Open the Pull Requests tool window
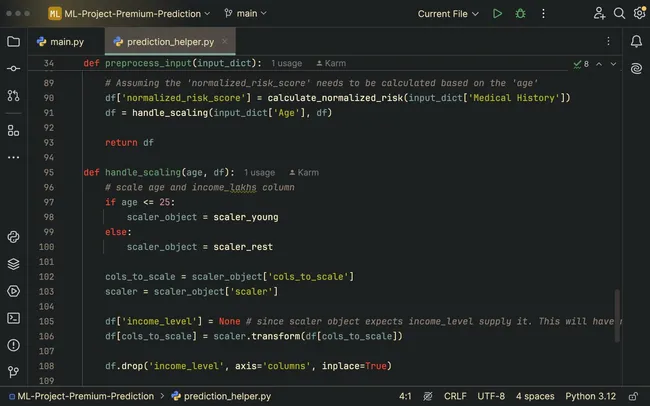 (x=13, y=96)
